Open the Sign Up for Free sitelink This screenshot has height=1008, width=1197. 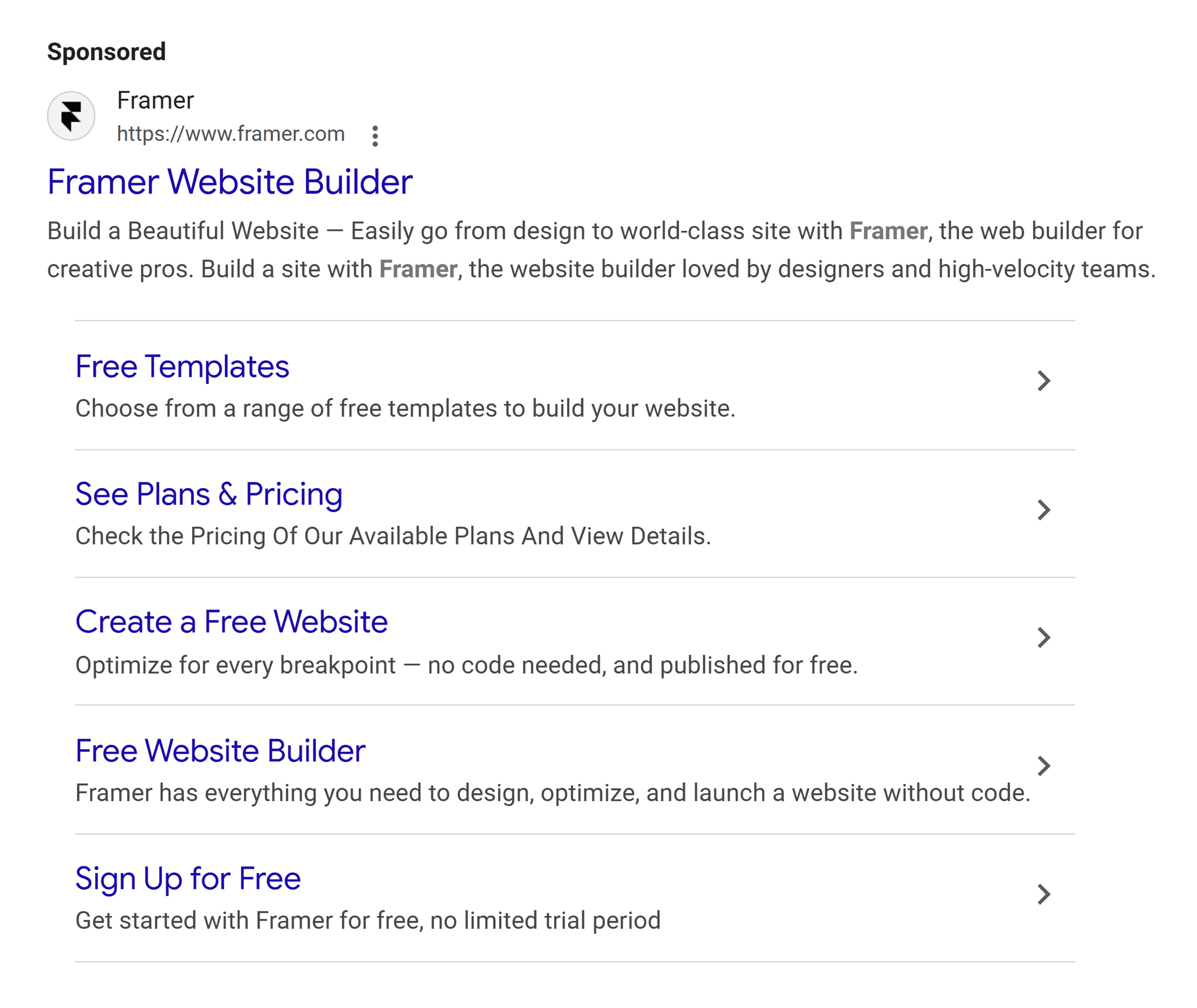188,878
